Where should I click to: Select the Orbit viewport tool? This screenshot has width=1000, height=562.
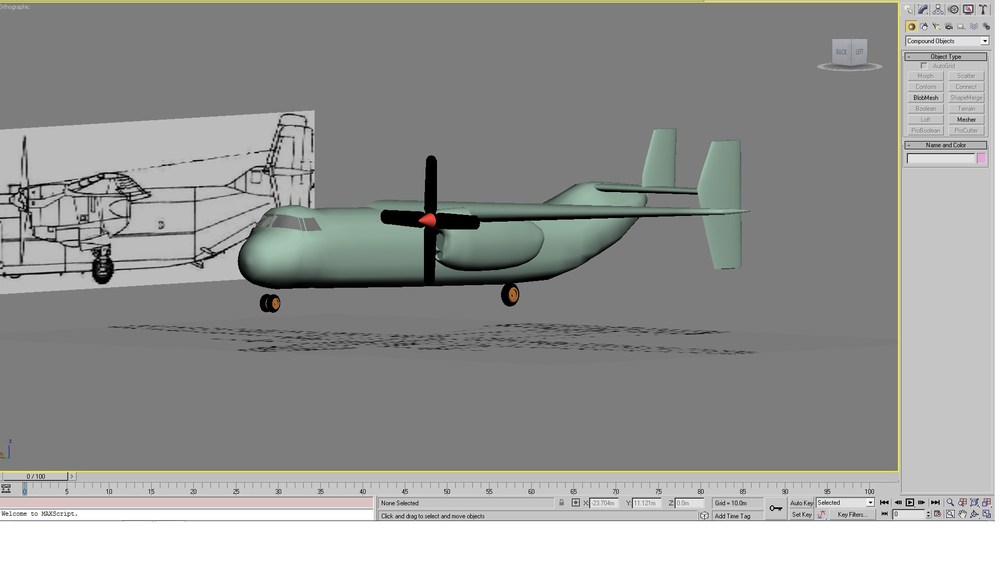pyautogui.click(x=974, y=514)
